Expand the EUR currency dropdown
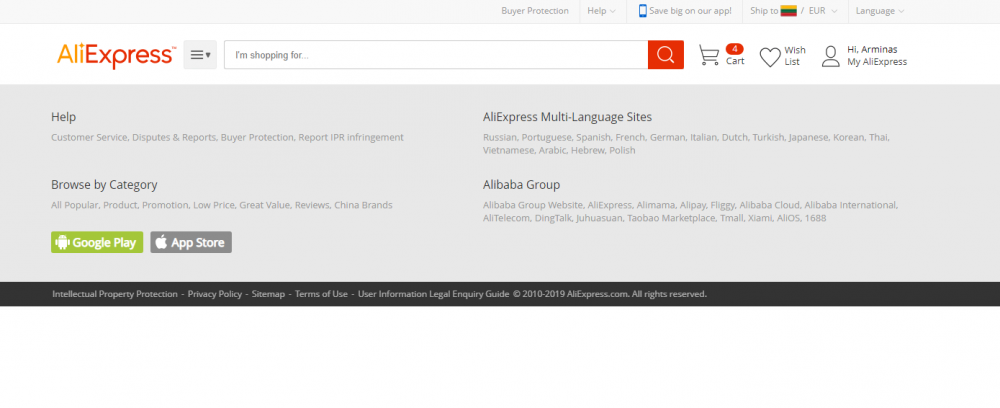1000x408 pixels. (x=823, y=11)
